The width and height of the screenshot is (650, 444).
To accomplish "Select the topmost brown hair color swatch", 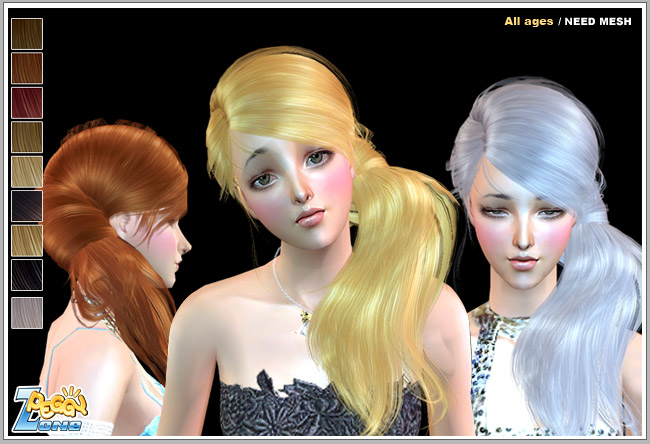I will (27, 34).
